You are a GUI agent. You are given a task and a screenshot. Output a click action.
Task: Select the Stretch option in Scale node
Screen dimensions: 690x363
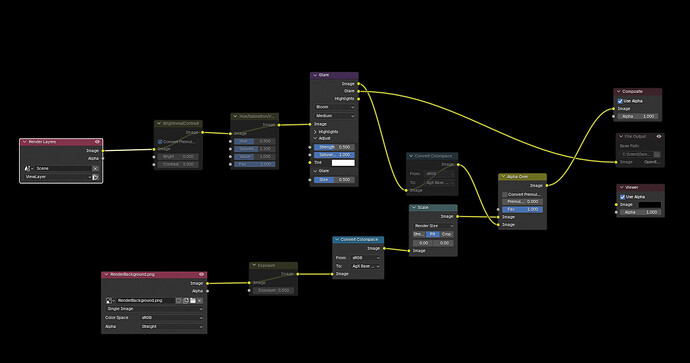click(x=418, y=235)
